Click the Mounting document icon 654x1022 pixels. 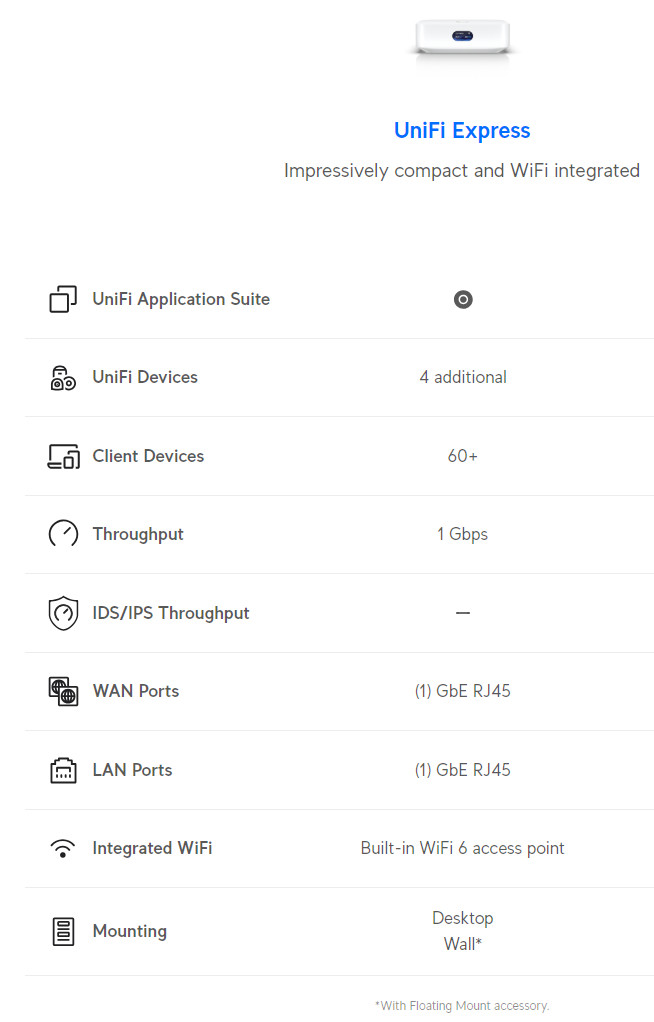[63, 931]
